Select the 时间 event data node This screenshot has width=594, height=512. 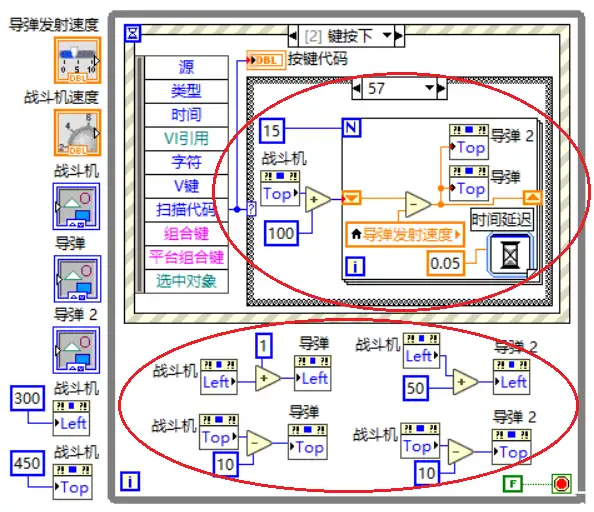(x=186, y=115)
